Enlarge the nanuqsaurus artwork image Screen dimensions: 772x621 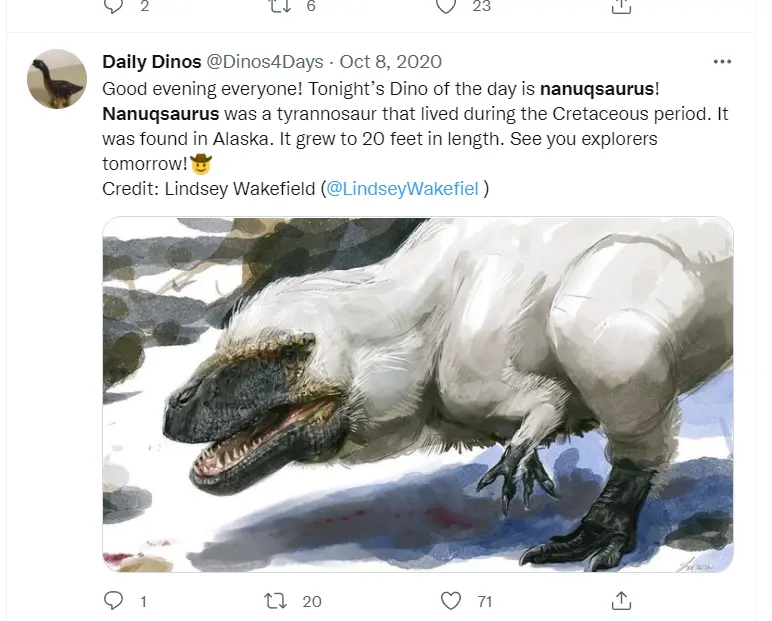(418, 395)
